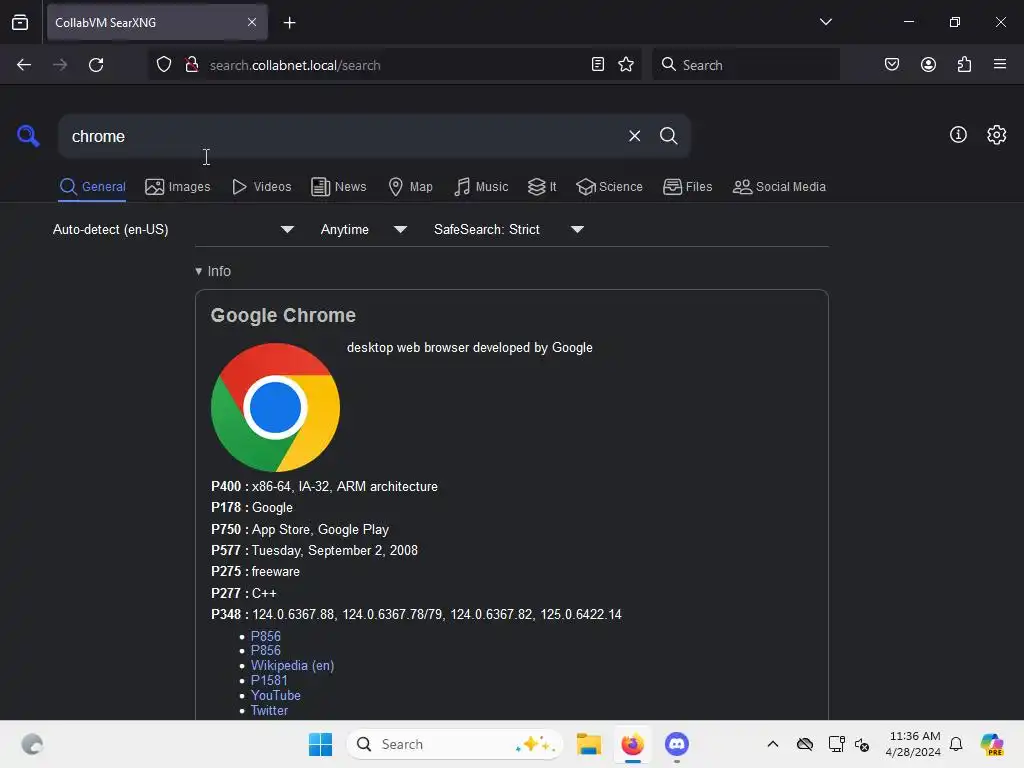Open the Windows Start menu
The height and width of the screenshot is (768, 1024).
pos(320,744)
